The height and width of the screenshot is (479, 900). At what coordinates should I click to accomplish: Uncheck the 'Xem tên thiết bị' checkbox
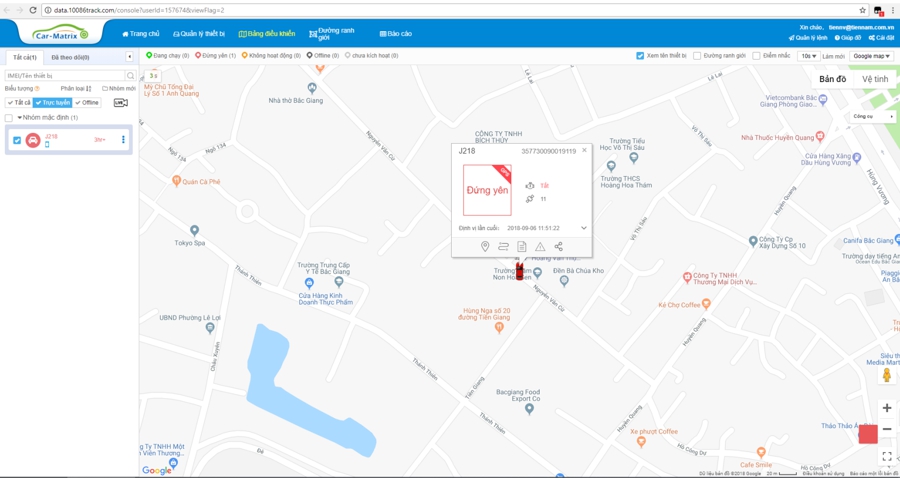tap(640, 56)
